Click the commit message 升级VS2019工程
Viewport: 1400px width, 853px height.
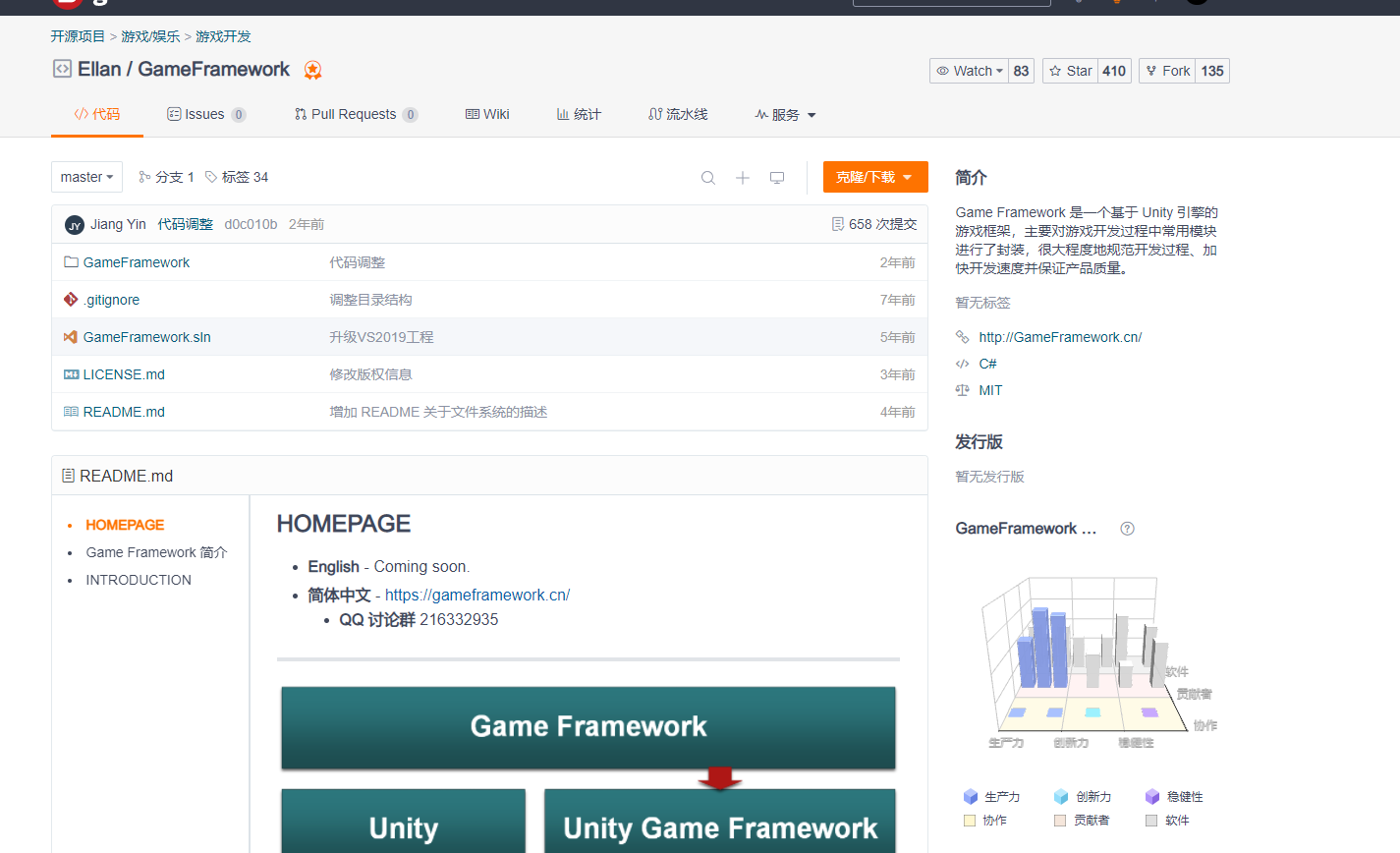point(381,337)
